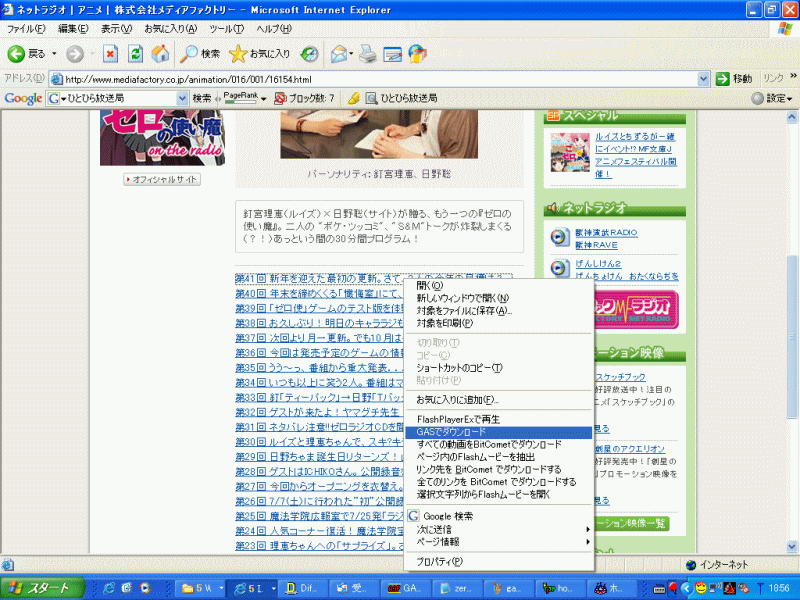Expand the リンク toolbar chevron
This screenshot has width=800, height=600.
click(793, 76)
